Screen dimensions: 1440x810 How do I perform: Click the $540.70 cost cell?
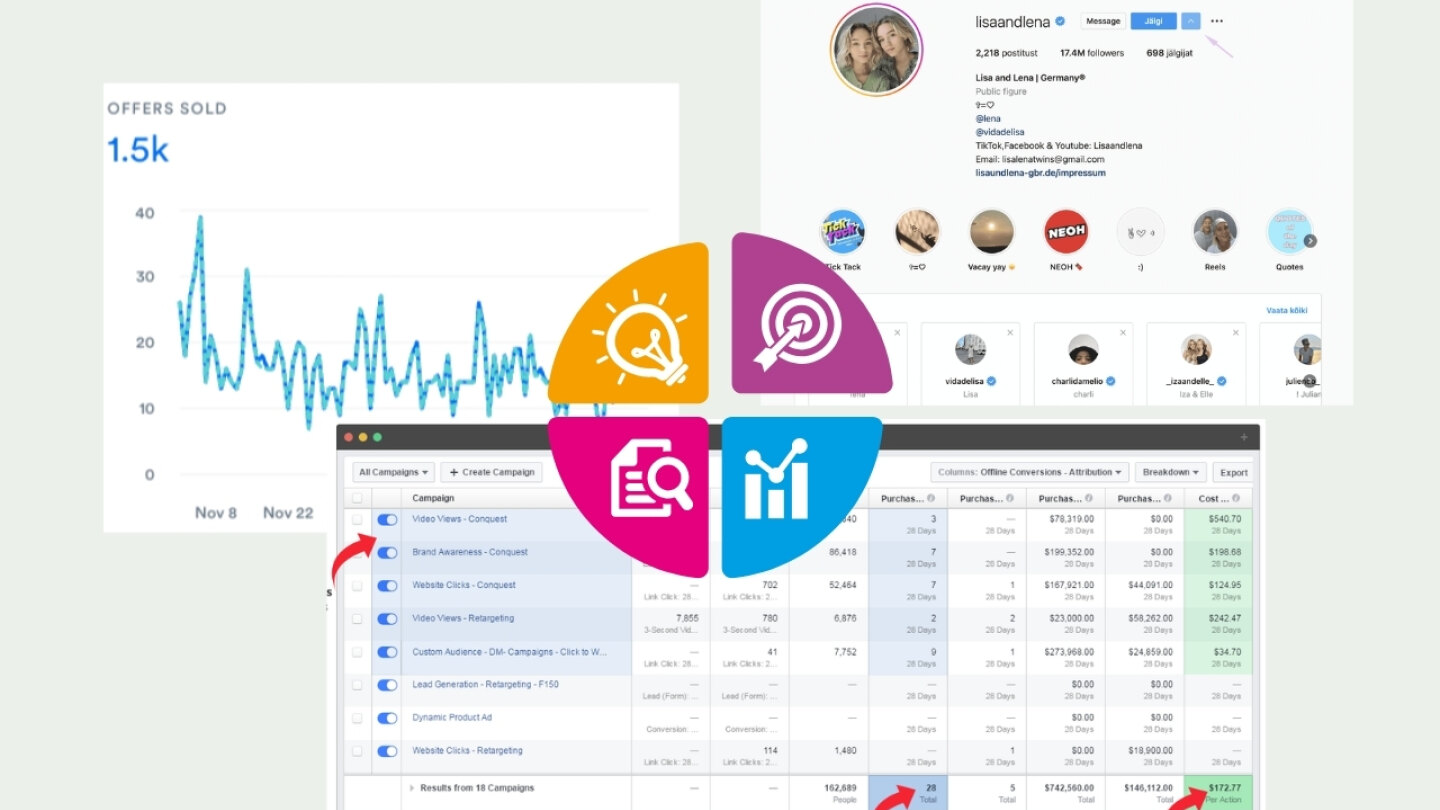[1218, 525]
